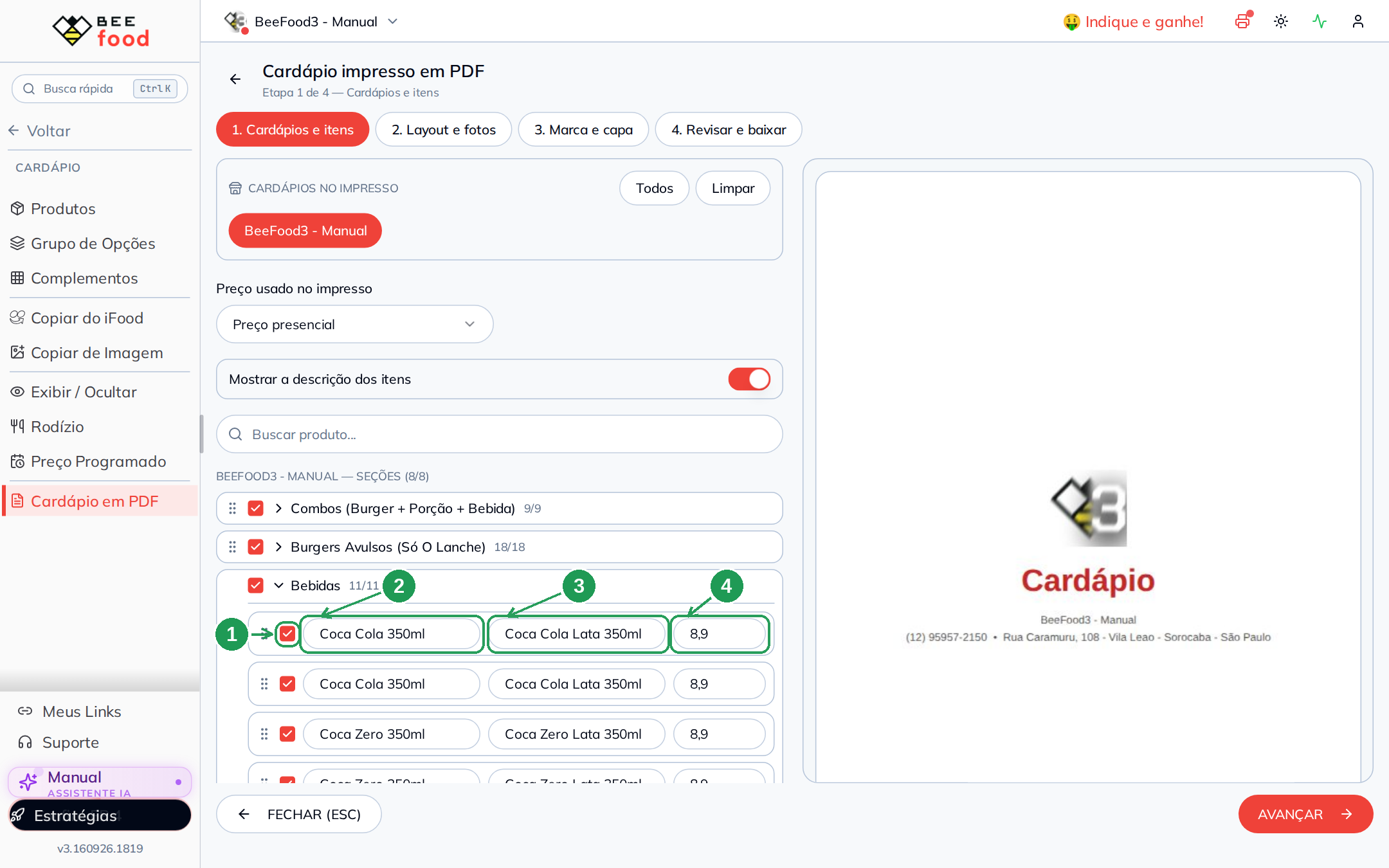
Task: Click the Suporte headset icon
Action: 25,742
